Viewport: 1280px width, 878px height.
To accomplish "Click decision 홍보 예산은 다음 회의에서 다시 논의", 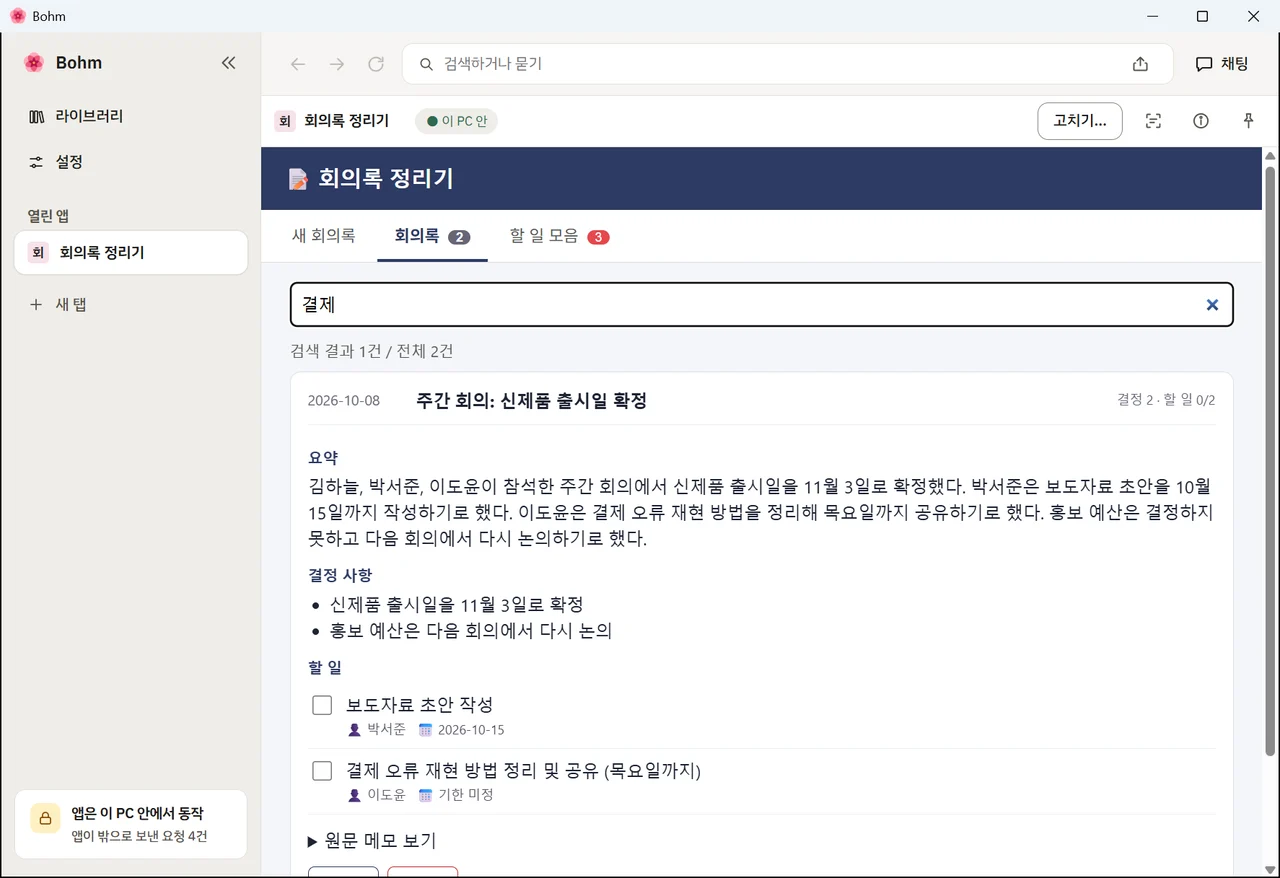I will [x=470, y=631].
